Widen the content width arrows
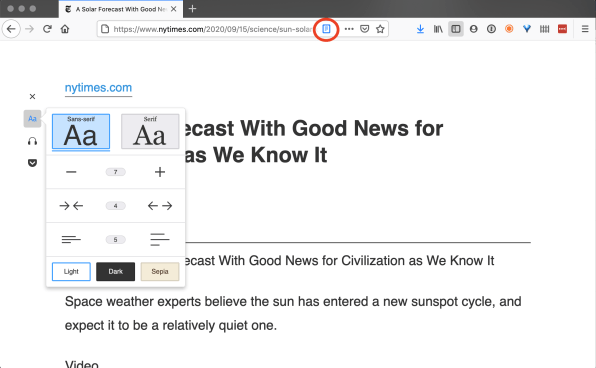This screenshot has width=596, height=368. 160,206
